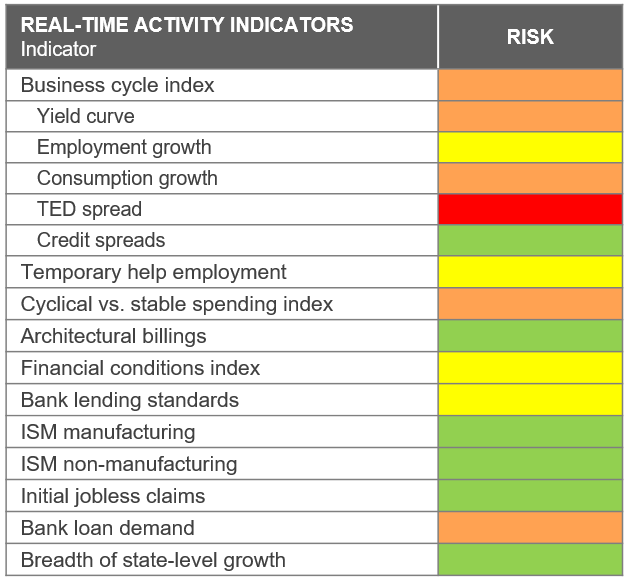Click the RISK column header

tap(530, 38)
